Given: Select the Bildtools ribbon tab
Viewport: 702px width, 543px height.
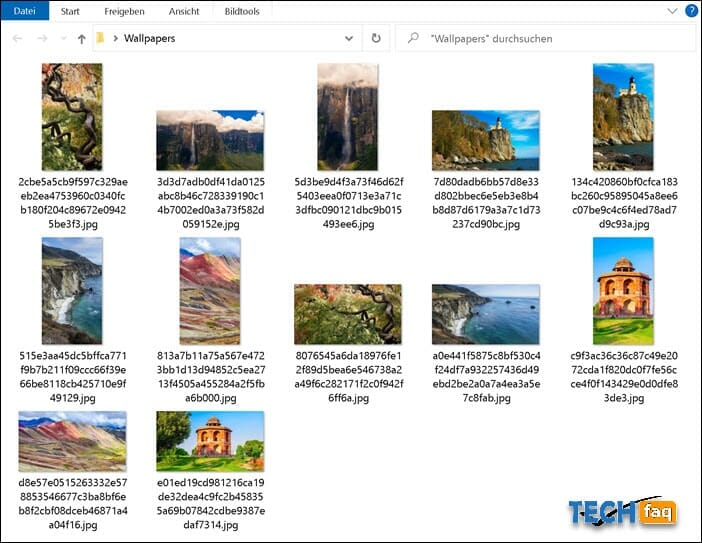Looking at the screenshot, I should 242,12.
